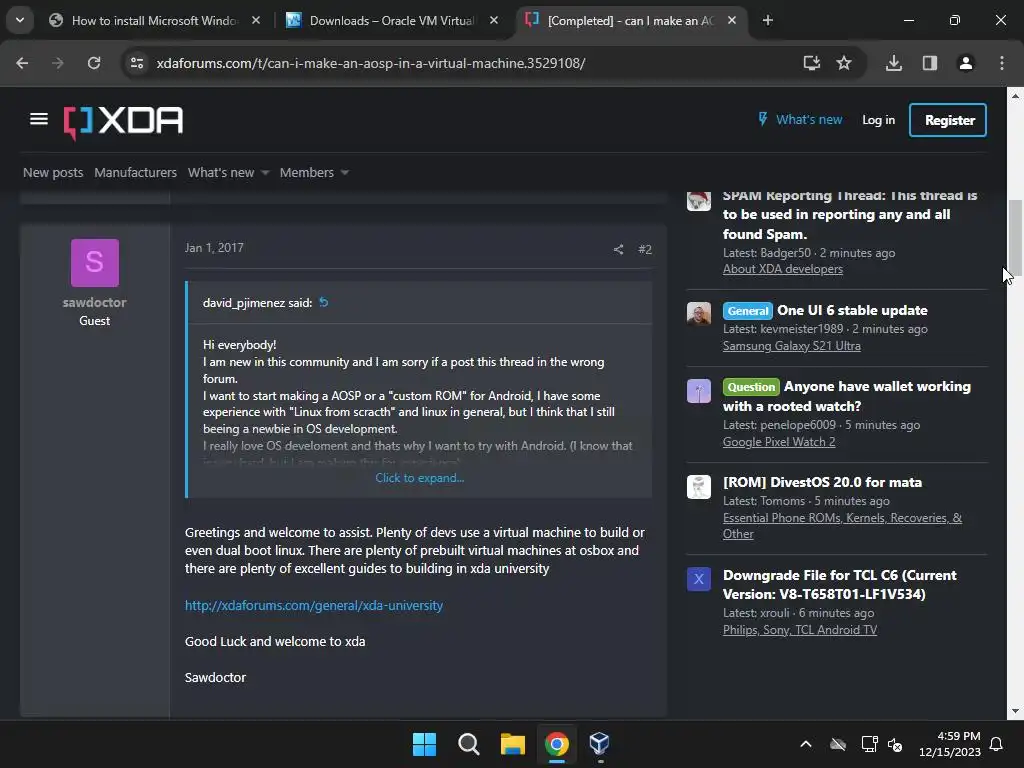
Task: Share post #2 via share icon
Action: coord(618,249)
